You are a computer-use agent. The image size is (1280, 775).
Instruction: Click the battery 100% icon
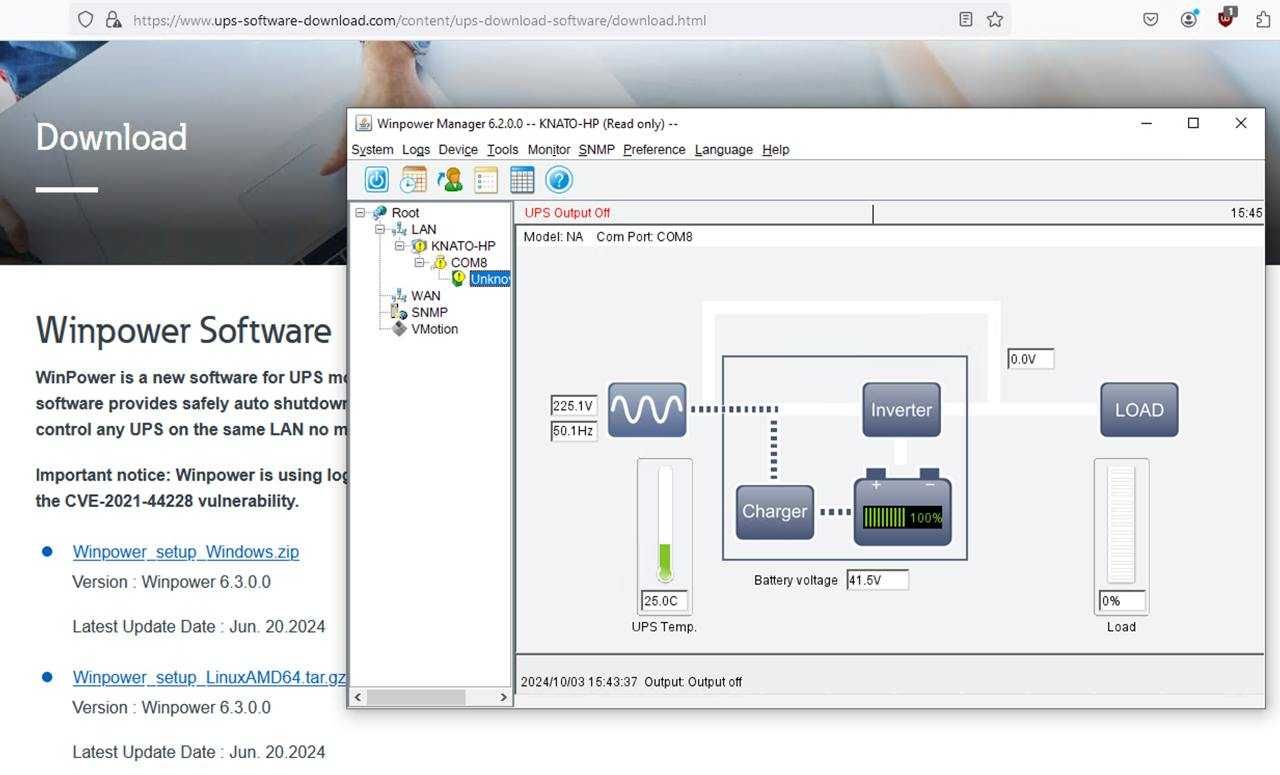(902, 508)
